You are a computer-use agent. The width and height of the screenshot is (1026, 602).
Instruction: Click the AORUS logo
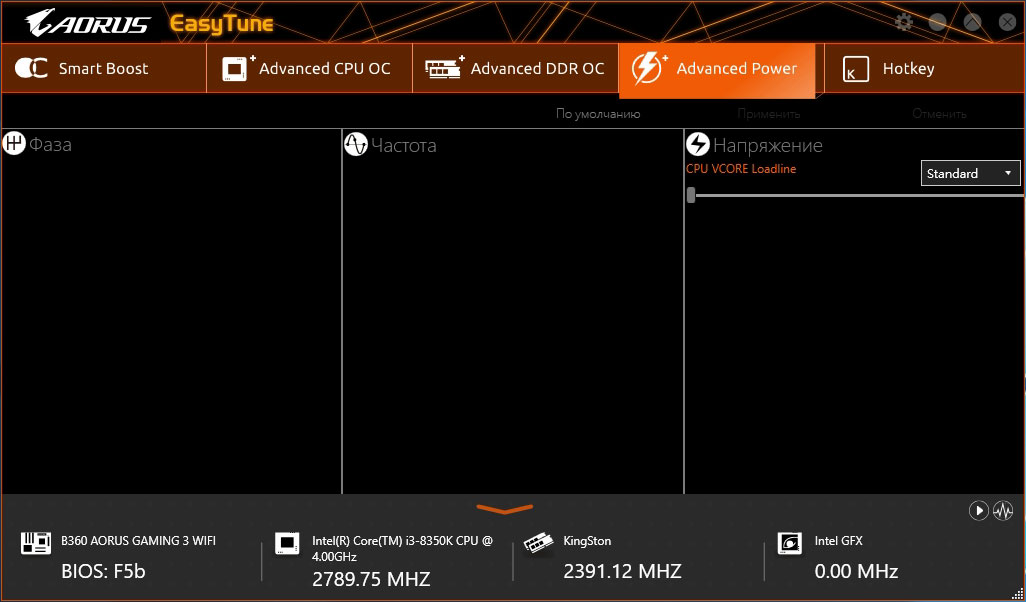pos(88,23)
